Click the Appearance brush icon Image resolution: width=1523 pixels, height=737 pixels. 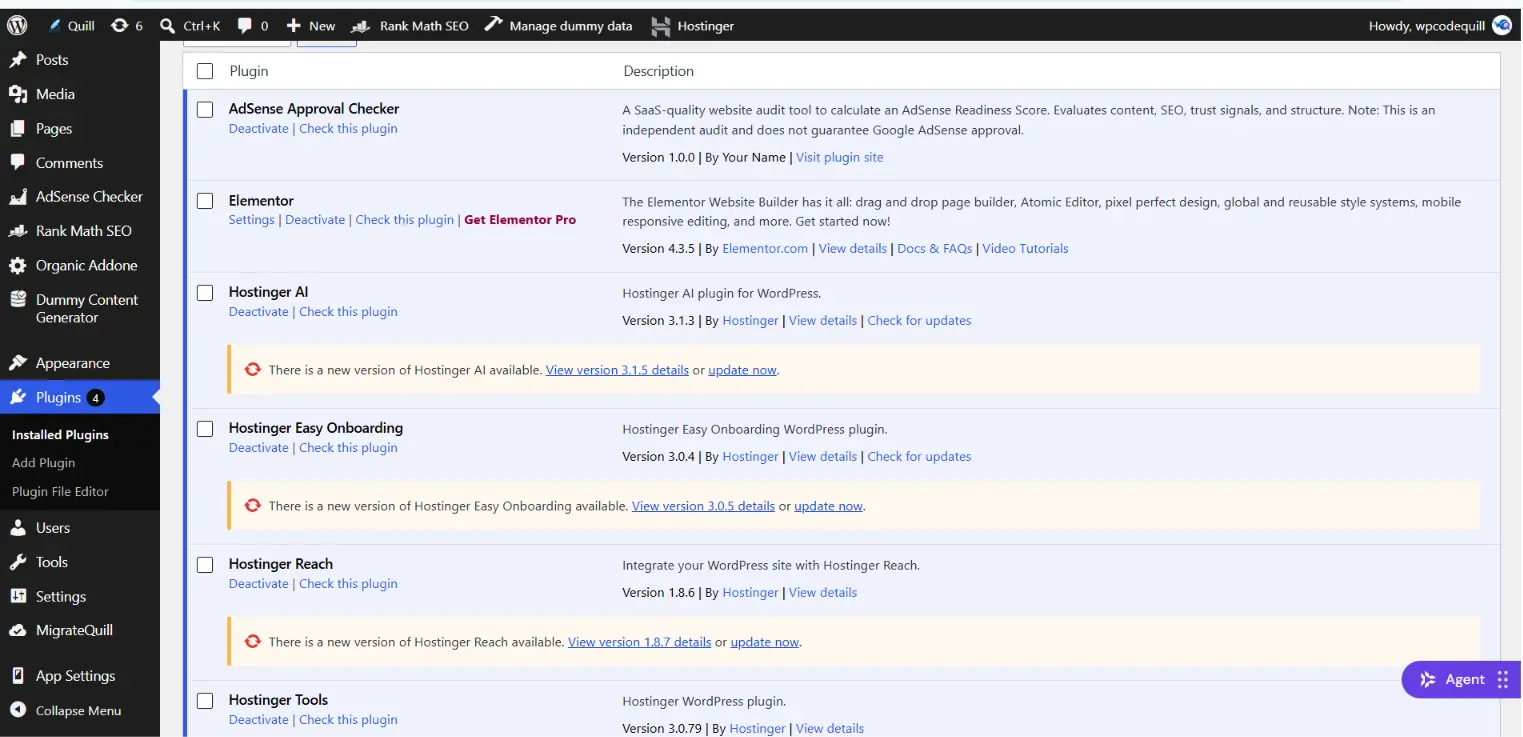pyautogui.click(x=18, y=363)
